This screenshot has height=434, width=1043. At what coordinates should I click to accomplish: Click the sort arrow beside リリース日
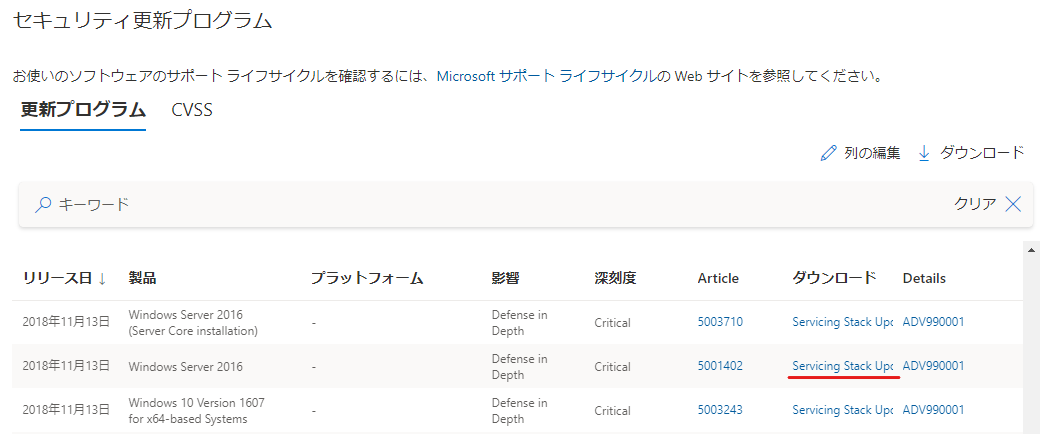[102, 279]
